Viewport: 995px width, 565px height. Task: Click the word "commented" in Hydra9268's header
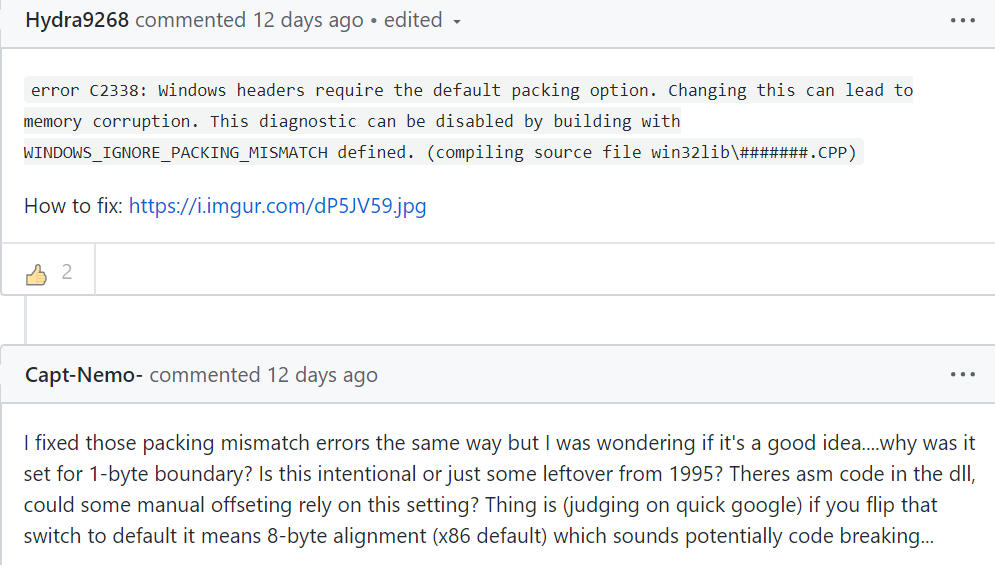coord(190,20)
